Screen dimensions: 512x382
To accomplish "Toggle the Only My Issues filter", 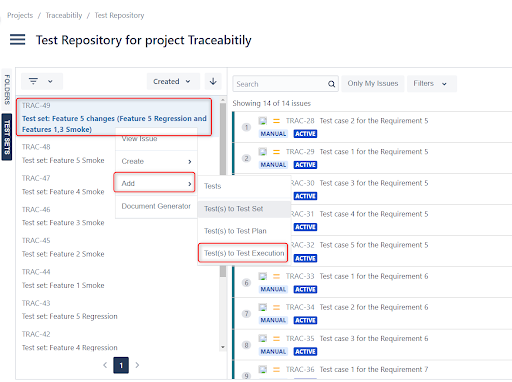I will click(x=373, y=83).
